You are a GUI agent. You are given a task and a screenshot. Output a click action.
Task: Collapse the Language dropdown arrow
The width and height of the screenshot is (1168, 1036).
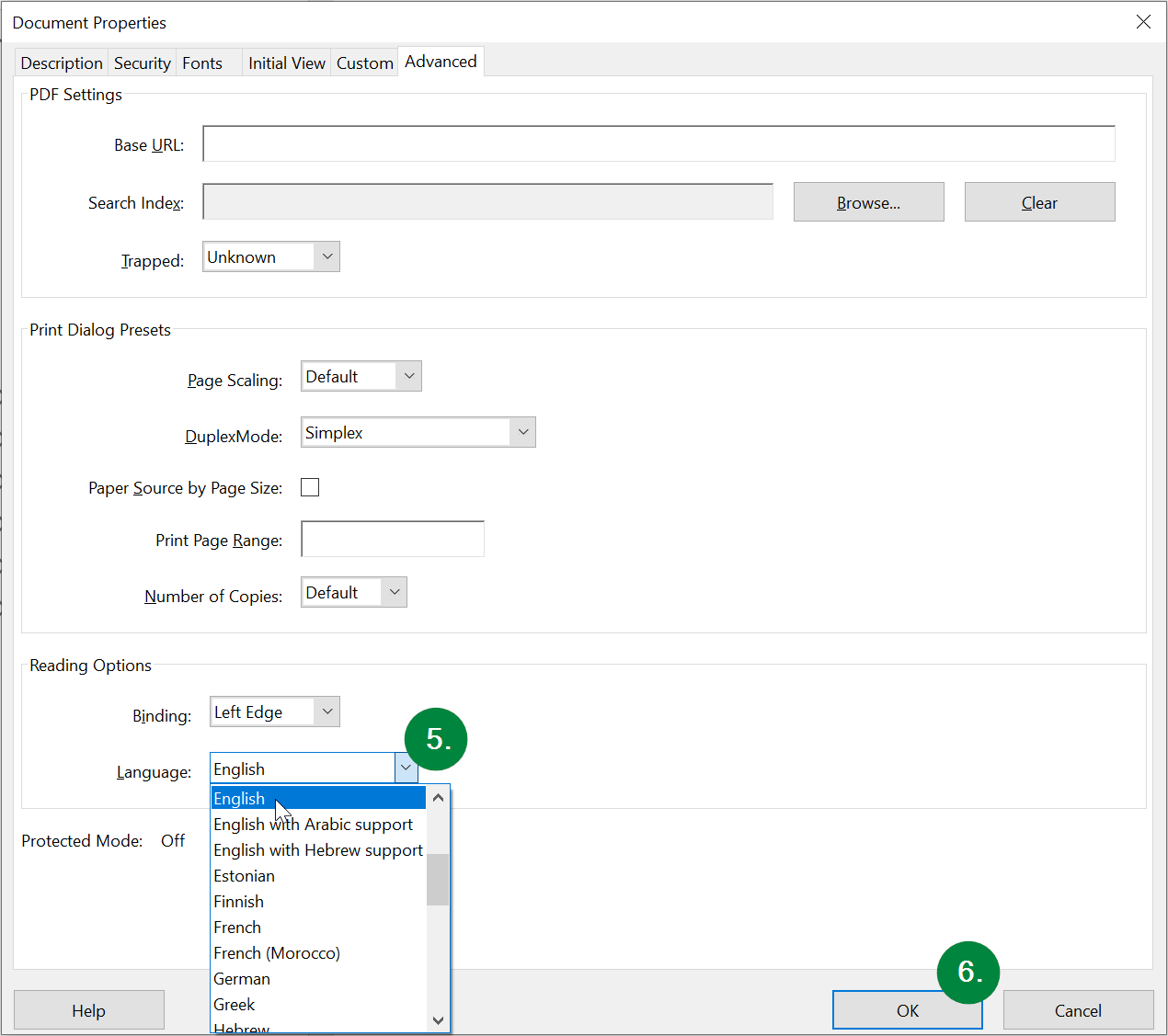pyautogui.click(x=406, y=768)
